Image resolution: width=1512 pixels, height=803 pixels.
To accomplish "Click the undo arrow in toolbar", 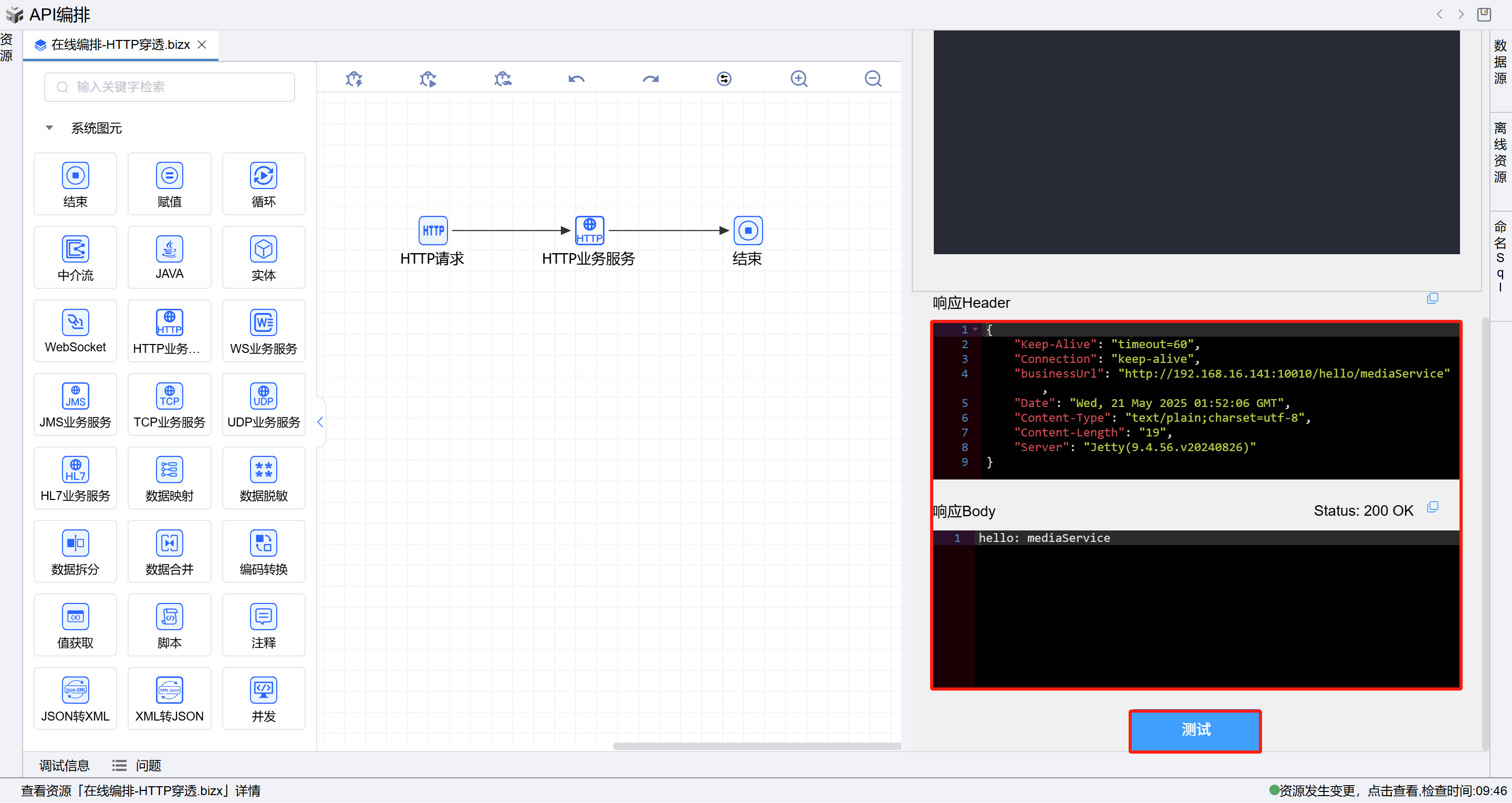I will tap(577, 79).
